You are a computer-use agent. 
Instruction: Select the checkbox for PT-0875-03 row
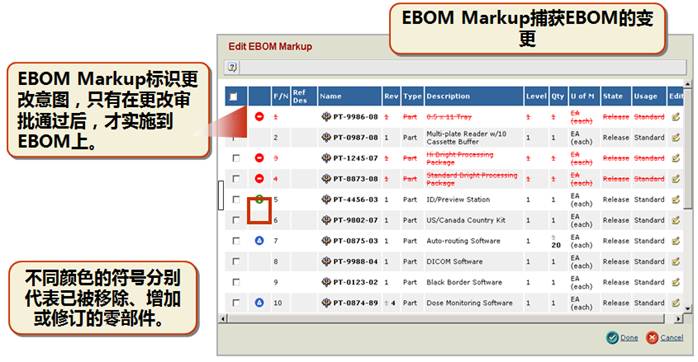[236, 241]
